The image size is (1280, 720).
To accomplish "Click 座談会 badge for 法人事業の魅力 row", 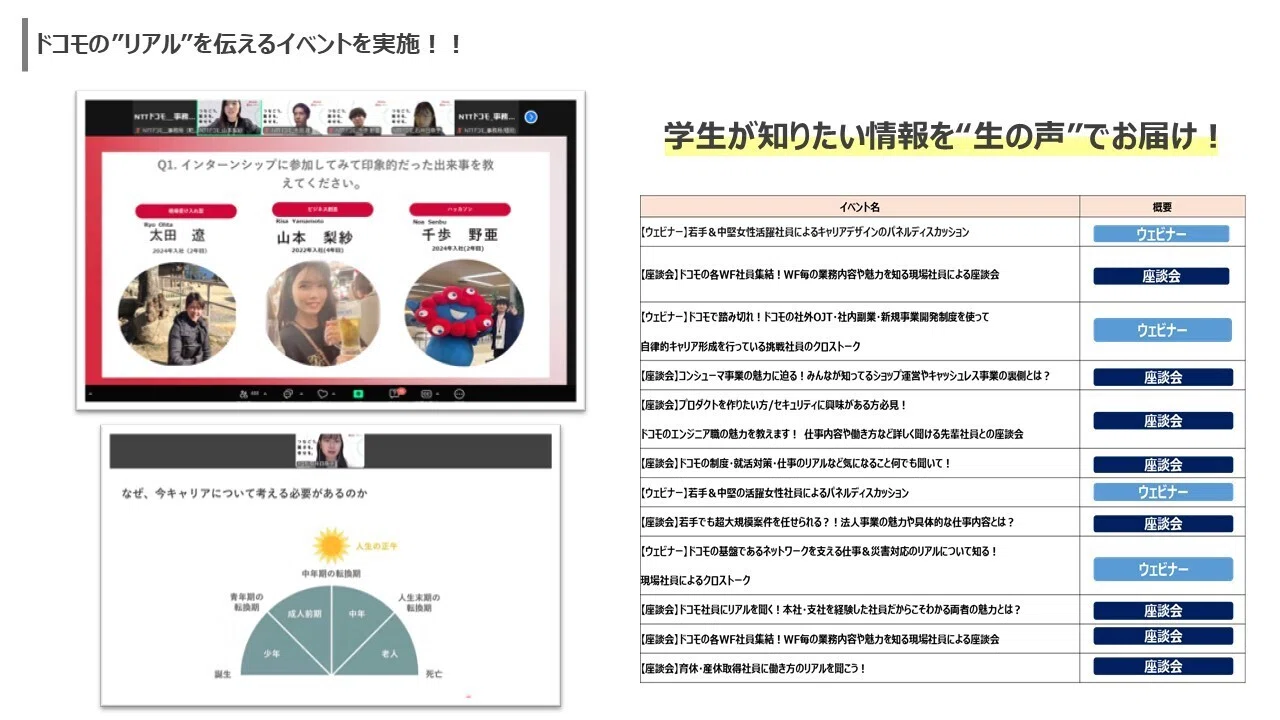I will [1163, 523].
